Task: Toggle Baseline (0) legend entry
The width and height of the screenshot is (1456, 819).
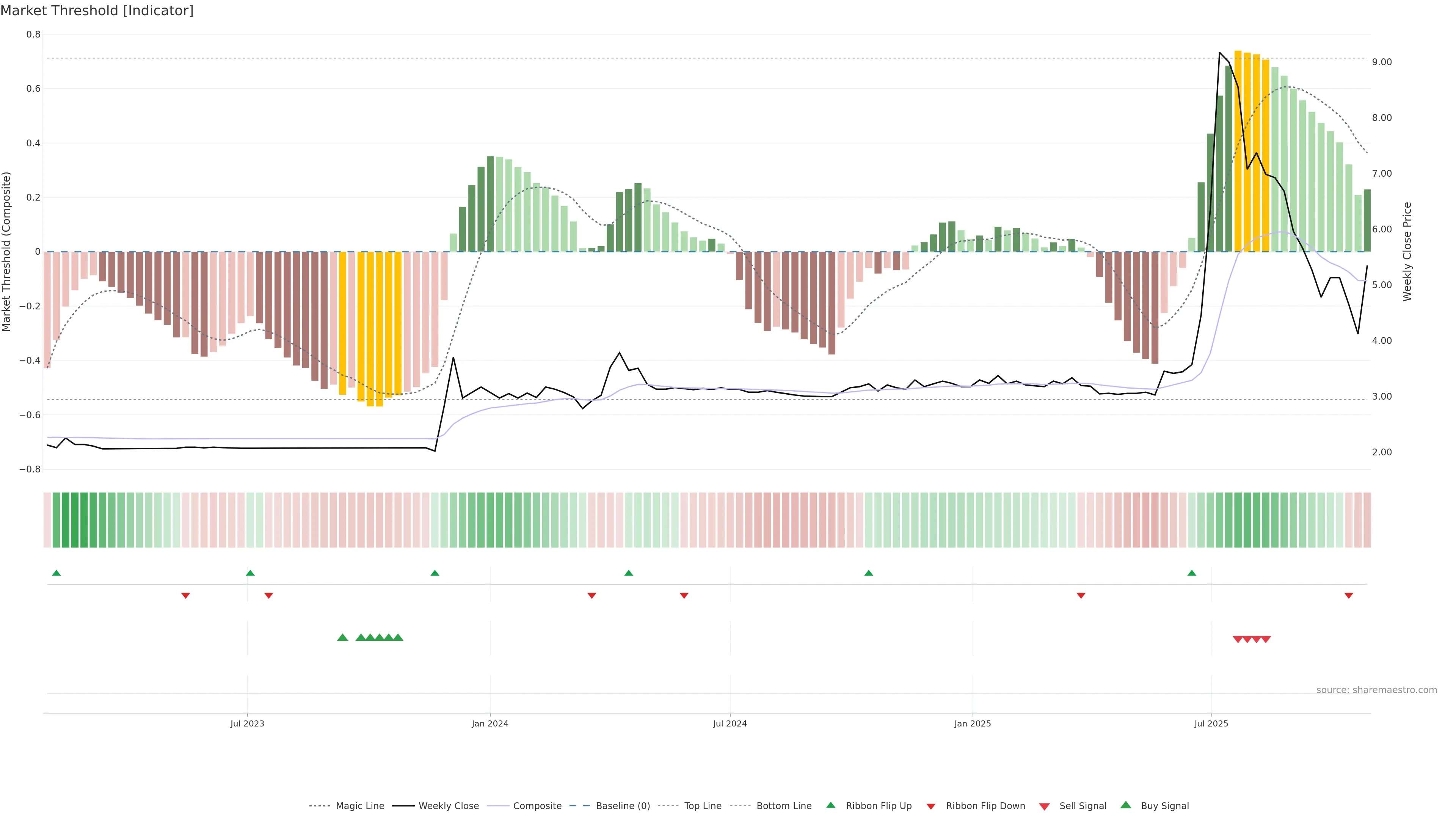Action: pos(622,806)
